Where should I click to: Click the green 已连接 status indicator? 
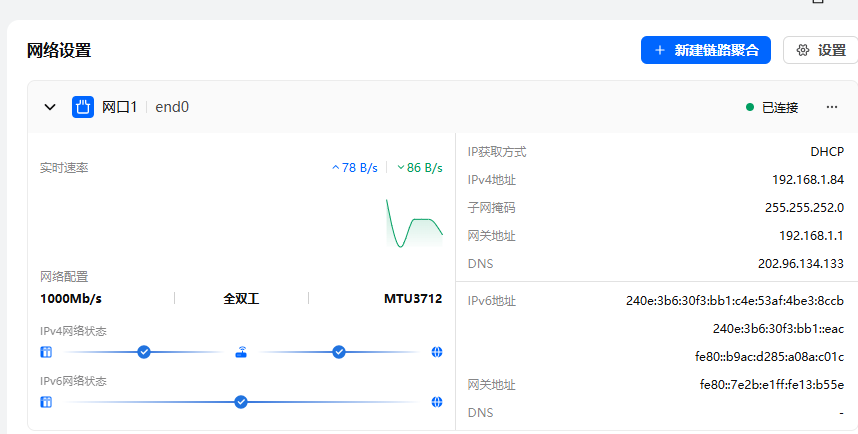(x=772, y=107)
